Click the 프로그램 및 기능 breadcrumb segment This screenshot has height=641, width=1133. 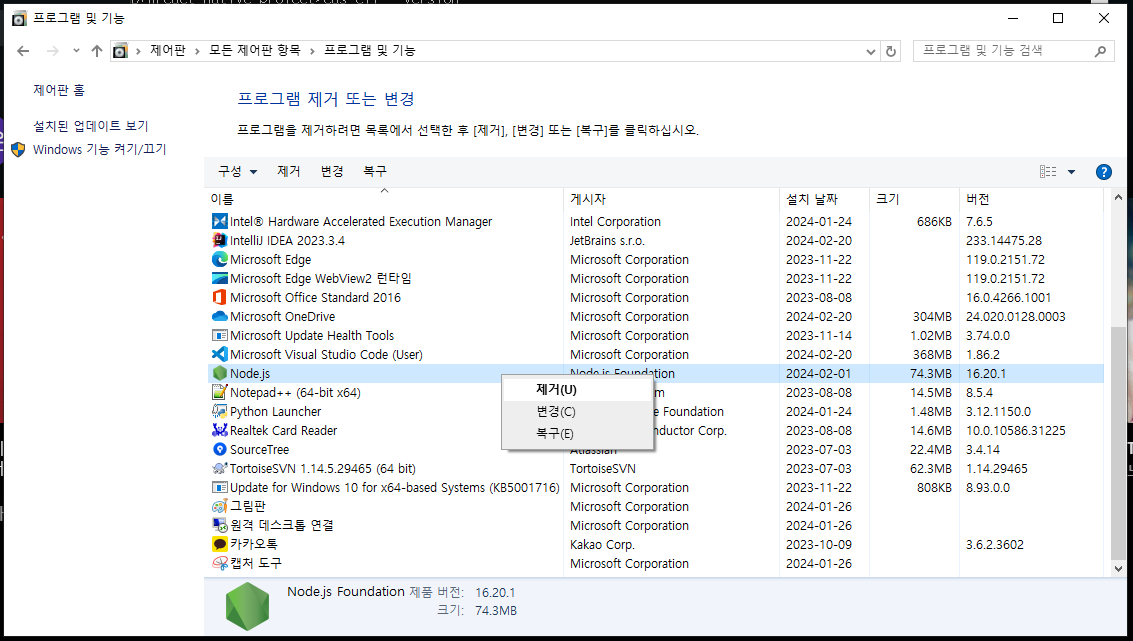[x=369, y=51]
